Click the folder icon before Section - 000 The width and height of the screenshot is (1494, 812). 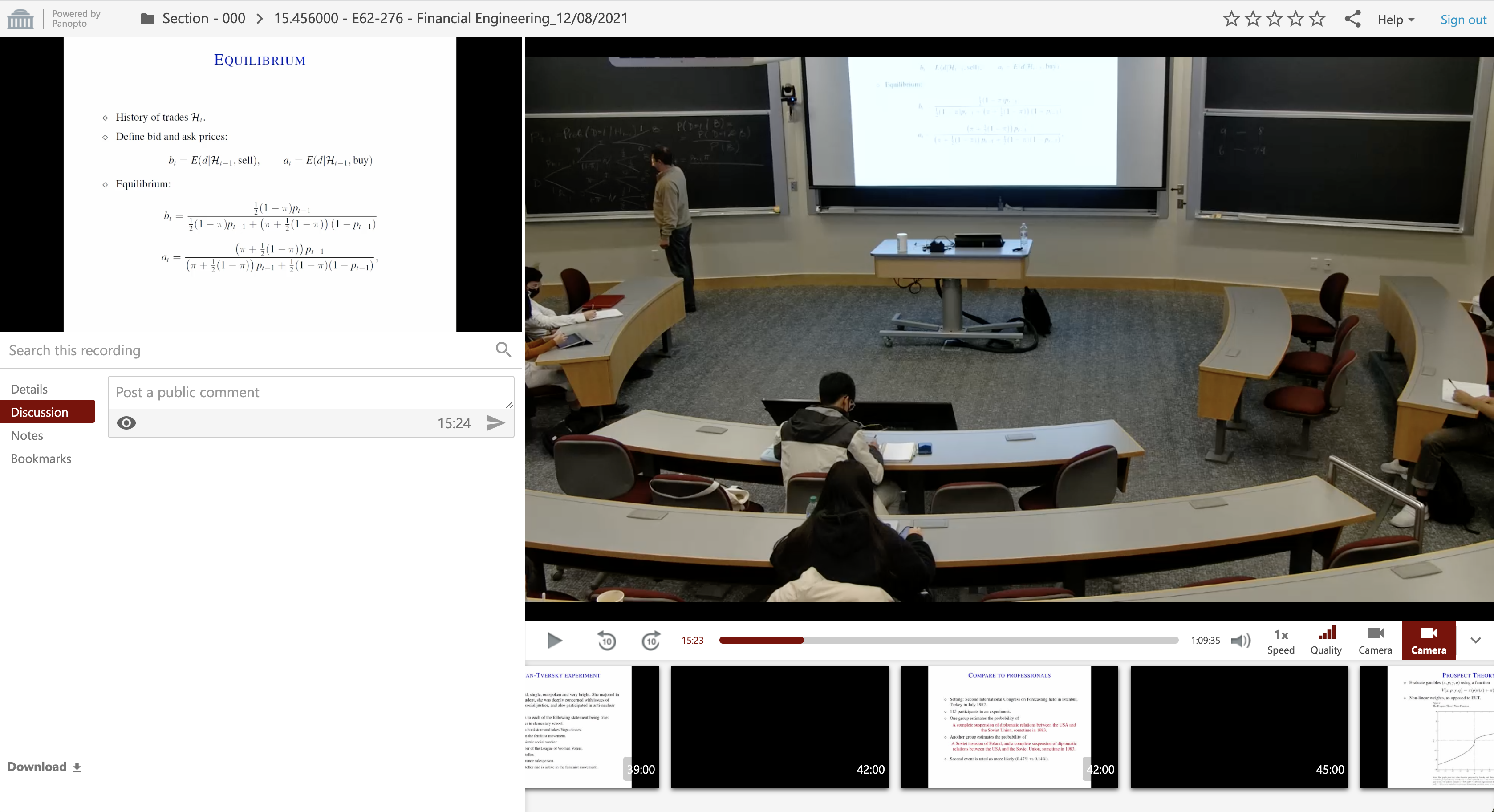[x=147, y=19]
